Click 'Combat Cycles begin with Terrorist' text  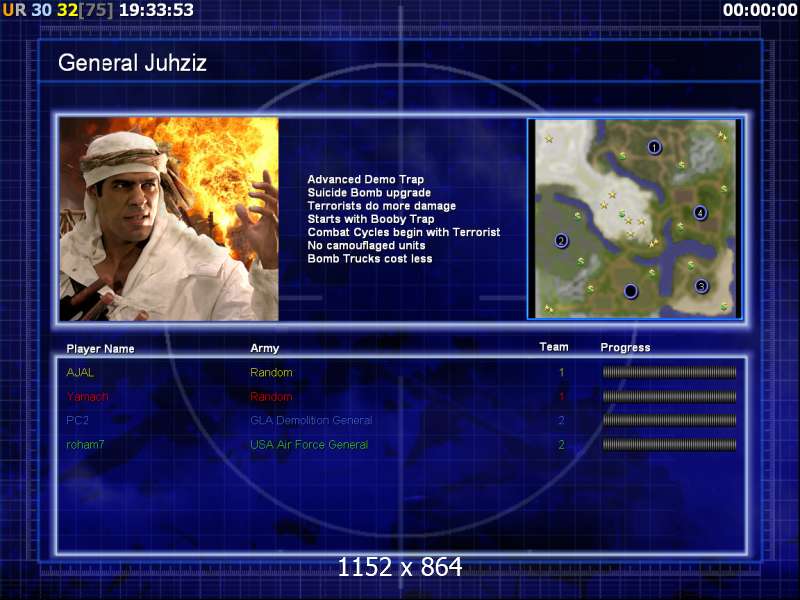404,232
